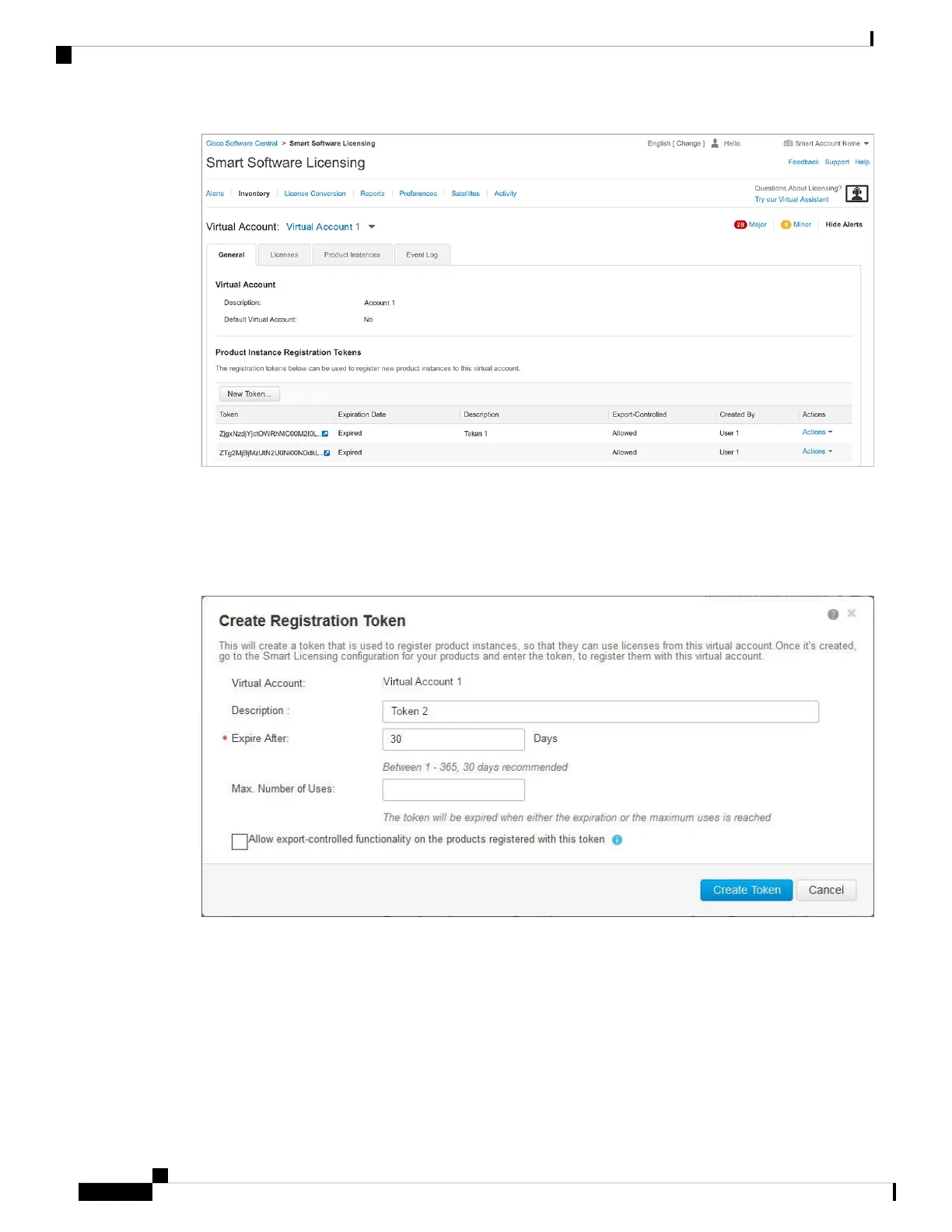
Task: Click info icon beside export-controlled option
Action: click(617, 840)
